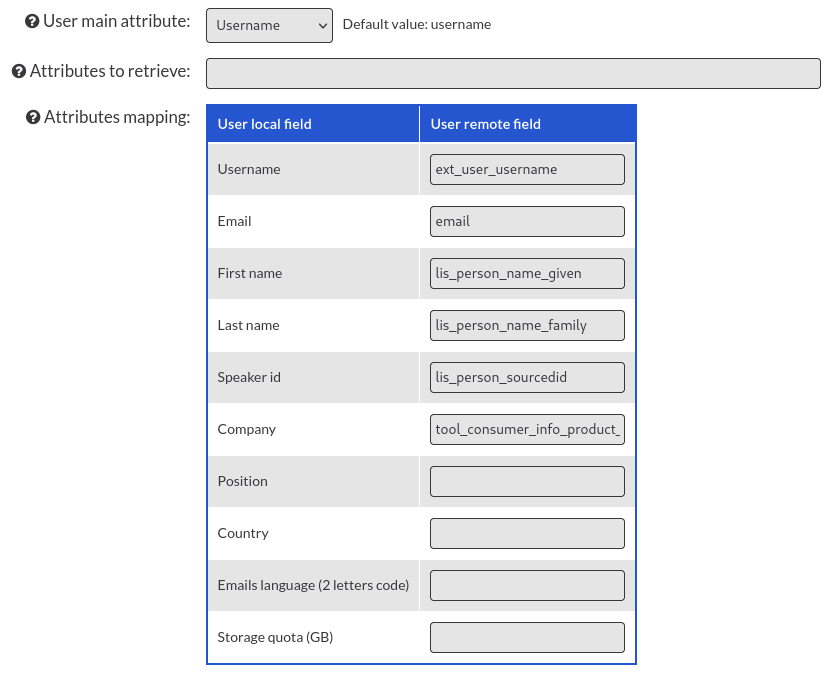Click the 'Country' local field cell
The image size is (833, 675).
(x=313, y=534)
